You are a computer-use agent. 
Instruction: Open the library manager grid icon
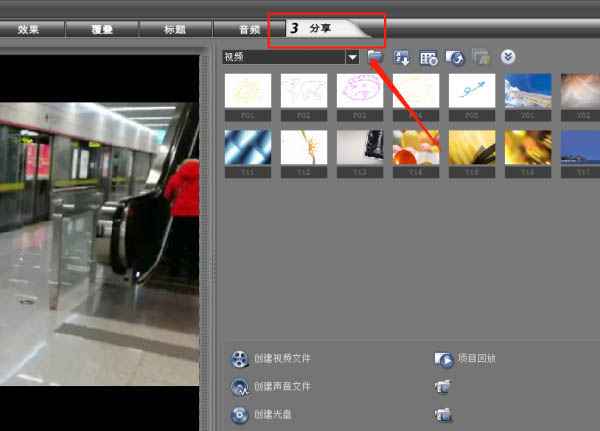428,58
